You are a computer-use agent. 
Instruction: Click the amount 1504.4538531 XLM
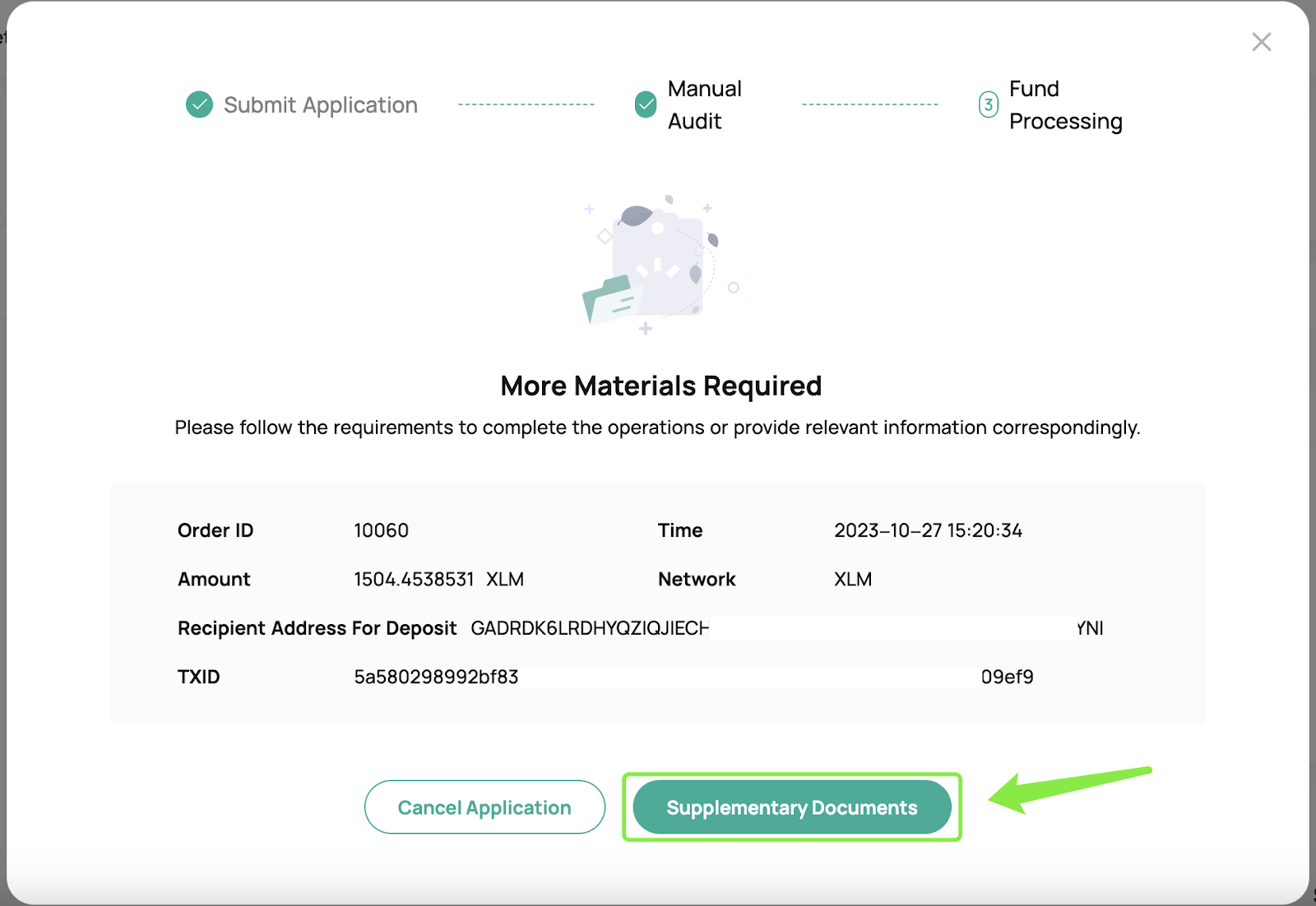tap(438, 579)
